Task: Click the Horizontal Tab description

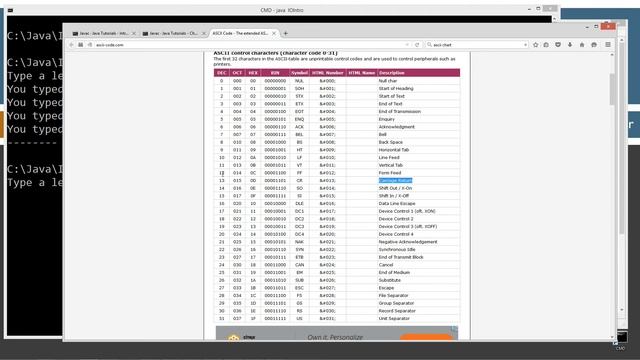Action: coord(393,150)
